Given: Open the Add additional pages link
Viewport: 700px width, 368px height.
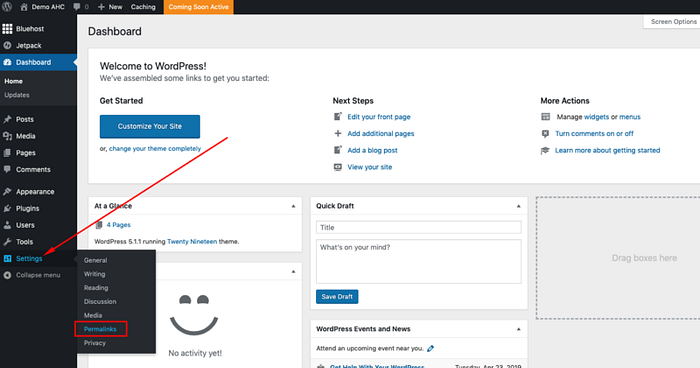Looking at the screenshot, I should (381, 134).
